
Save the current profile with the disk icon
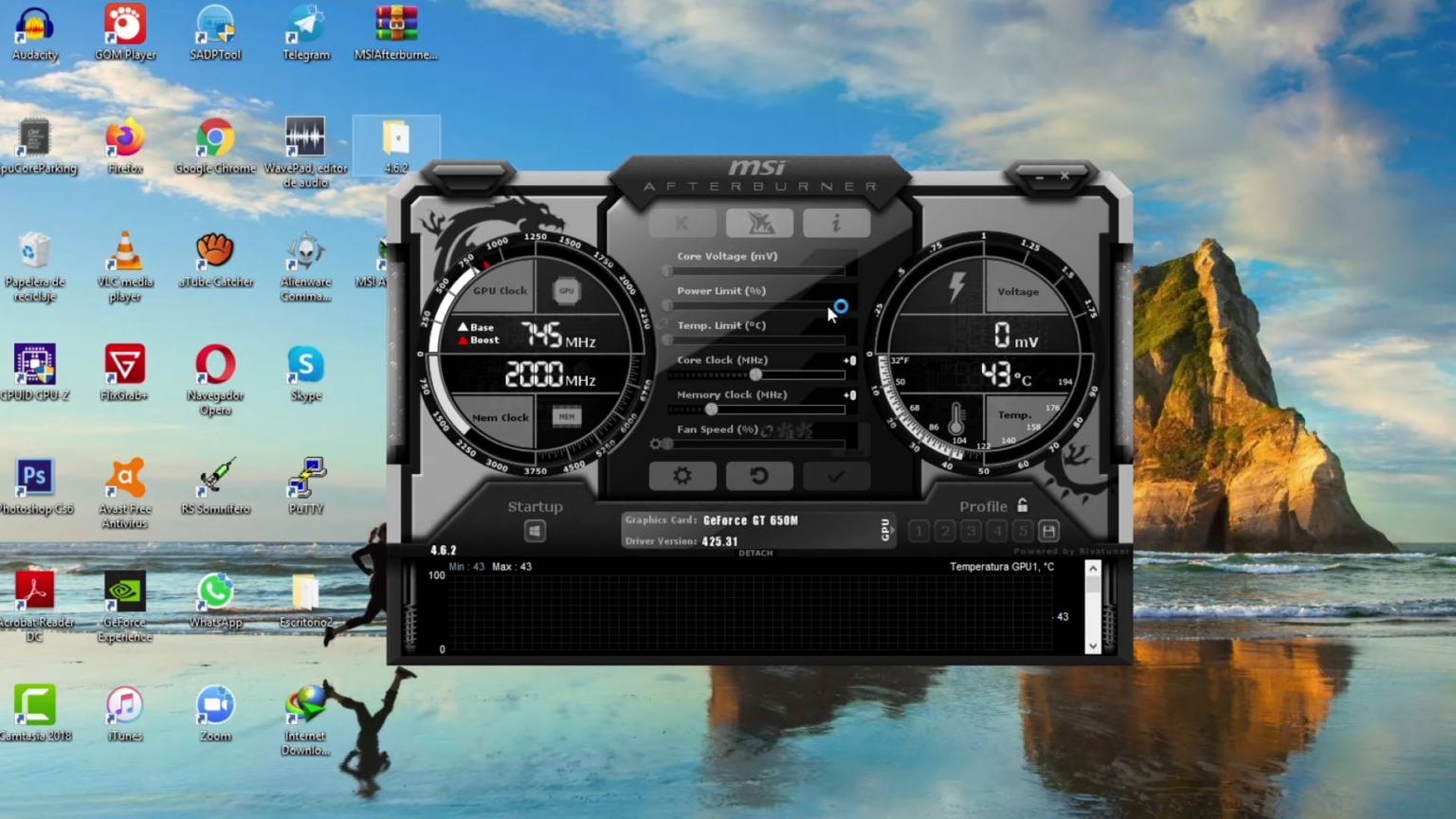[x=1048, y=531]
